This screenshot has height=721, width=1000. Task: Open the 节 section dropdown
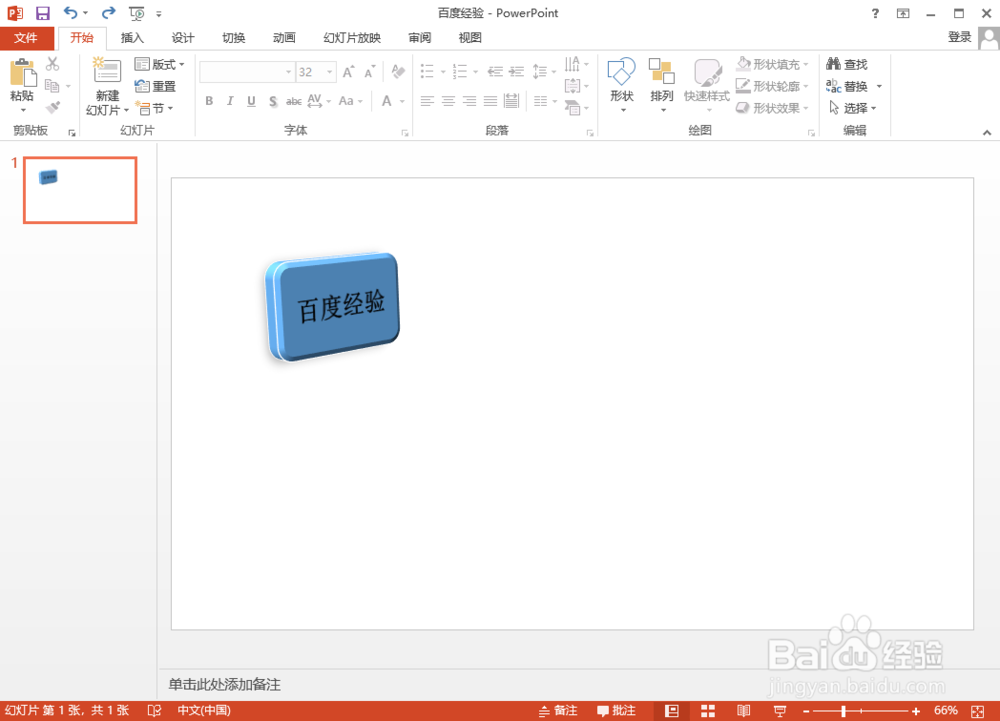click(x=154, y=108)
